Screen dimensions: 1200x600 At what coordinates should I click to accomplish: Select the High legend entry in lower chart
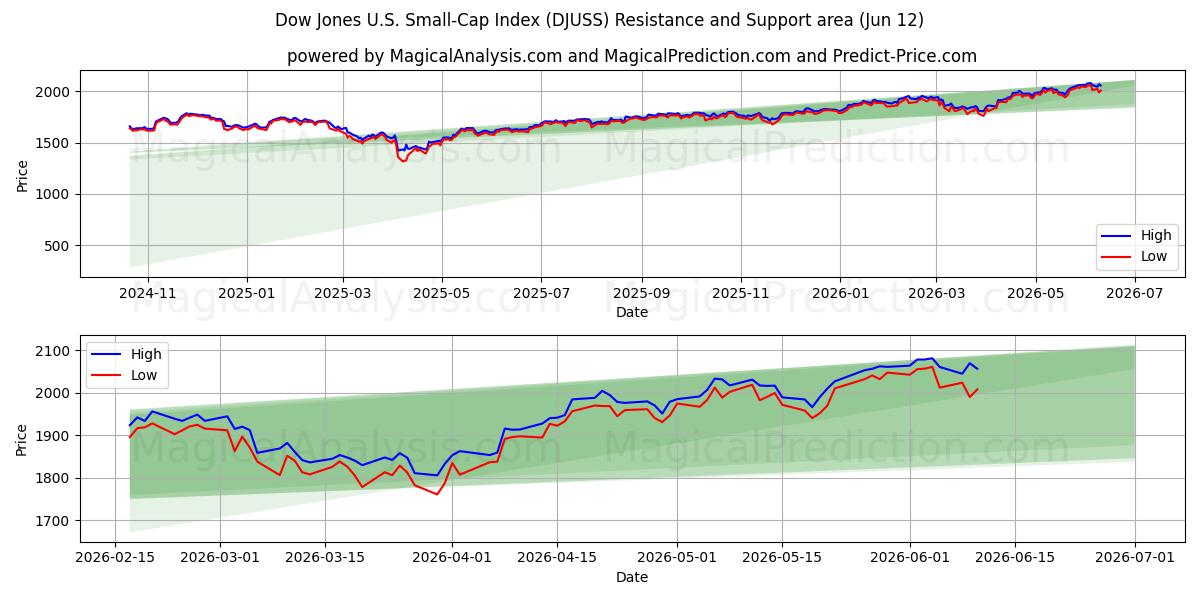tap(126, 354)
